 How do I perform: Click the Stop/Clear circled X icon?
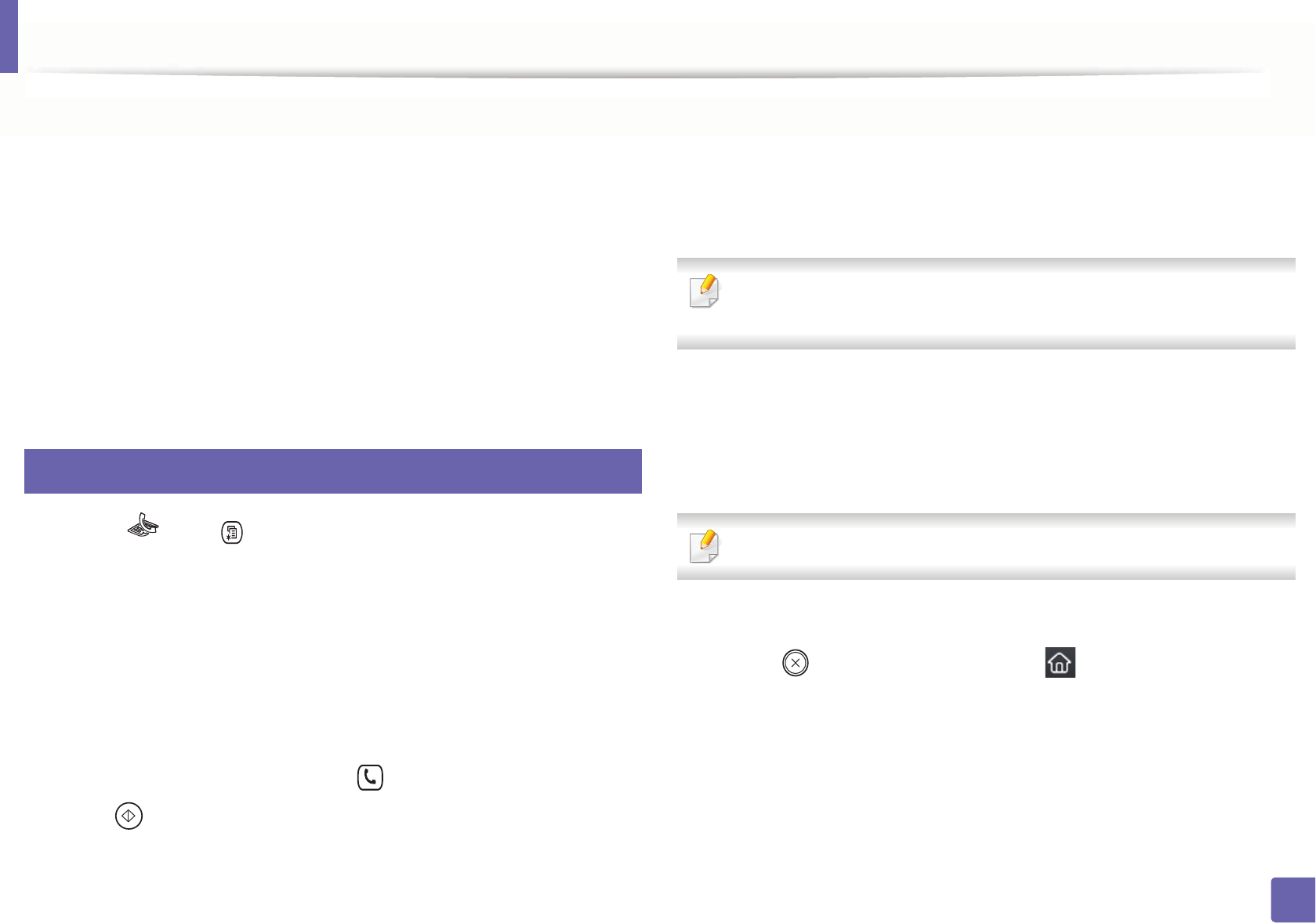click(795, 663)
